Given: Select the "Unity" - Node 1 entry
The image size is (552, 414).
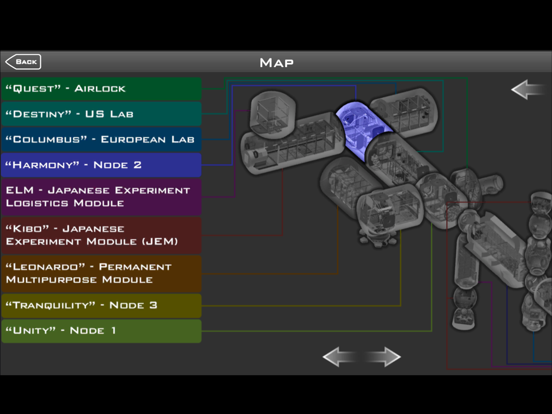Looking at the screenshot, I should pos(101,331).
